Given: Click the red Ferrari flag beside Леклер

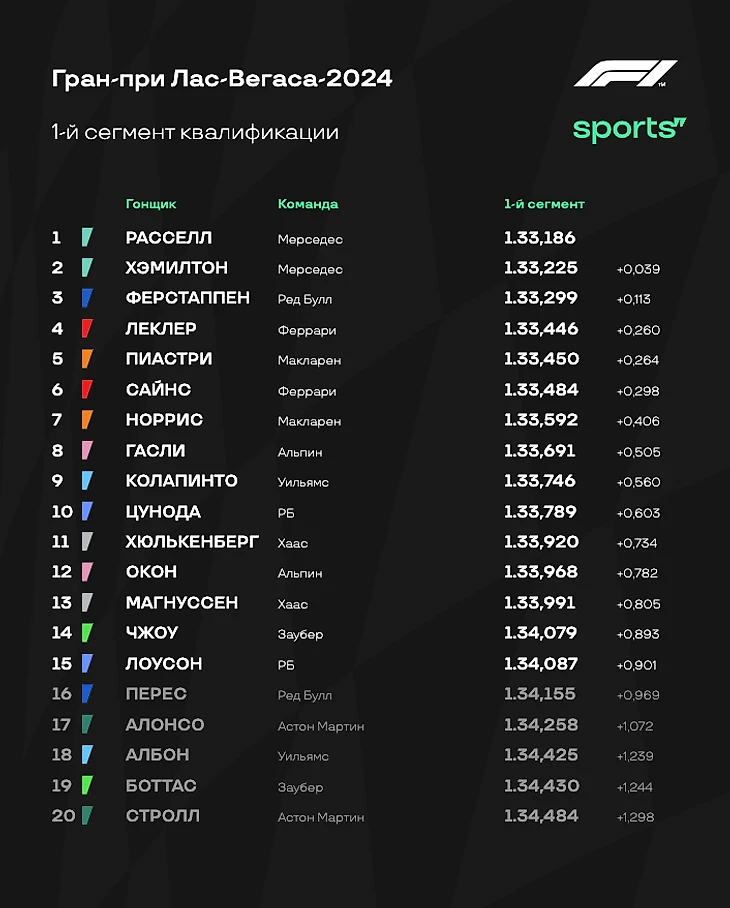Looking at the screenshot, I should pyautogui.click(x=87, y=328).
